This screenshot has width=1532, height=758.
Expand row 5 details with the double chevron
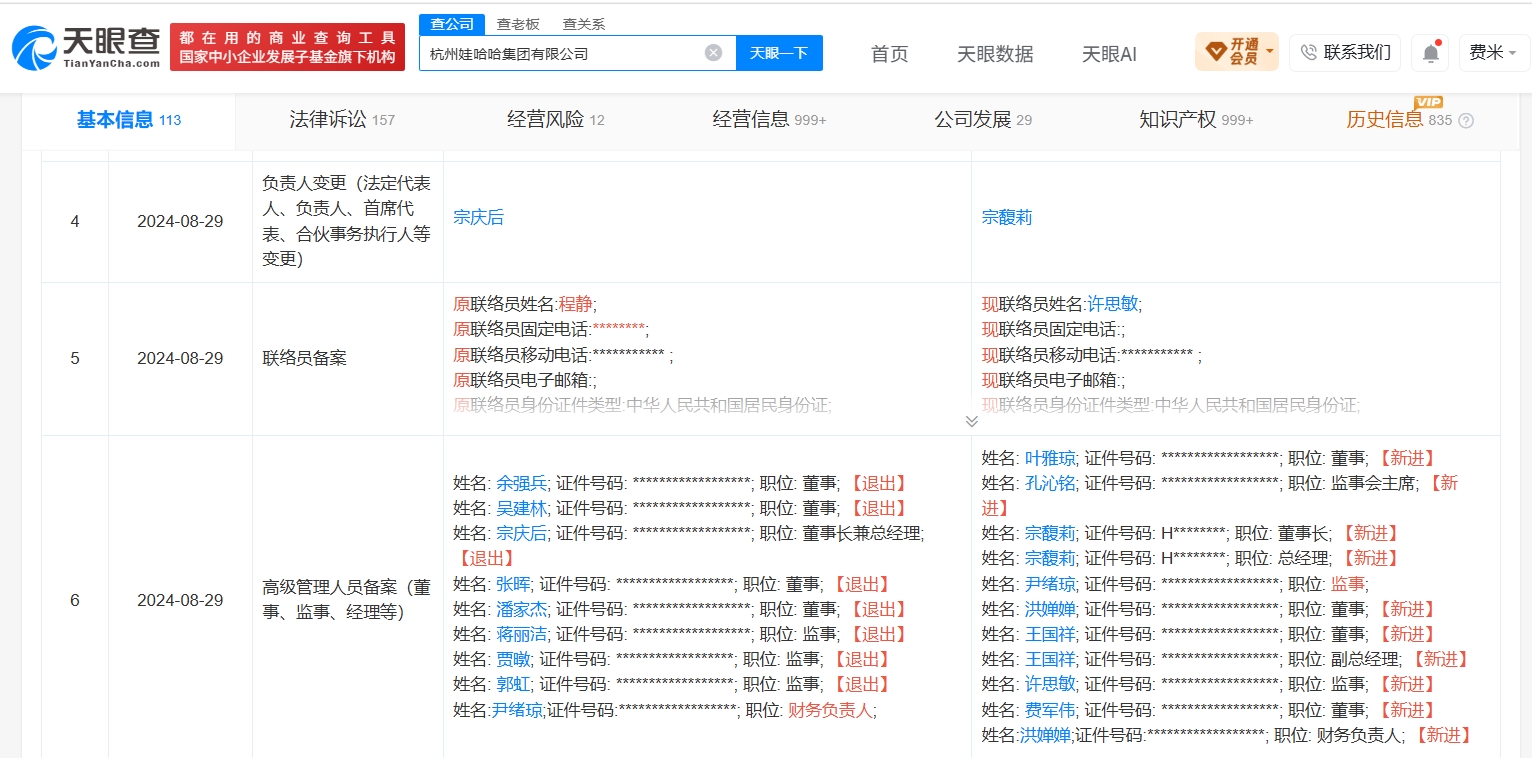point(971,421)
